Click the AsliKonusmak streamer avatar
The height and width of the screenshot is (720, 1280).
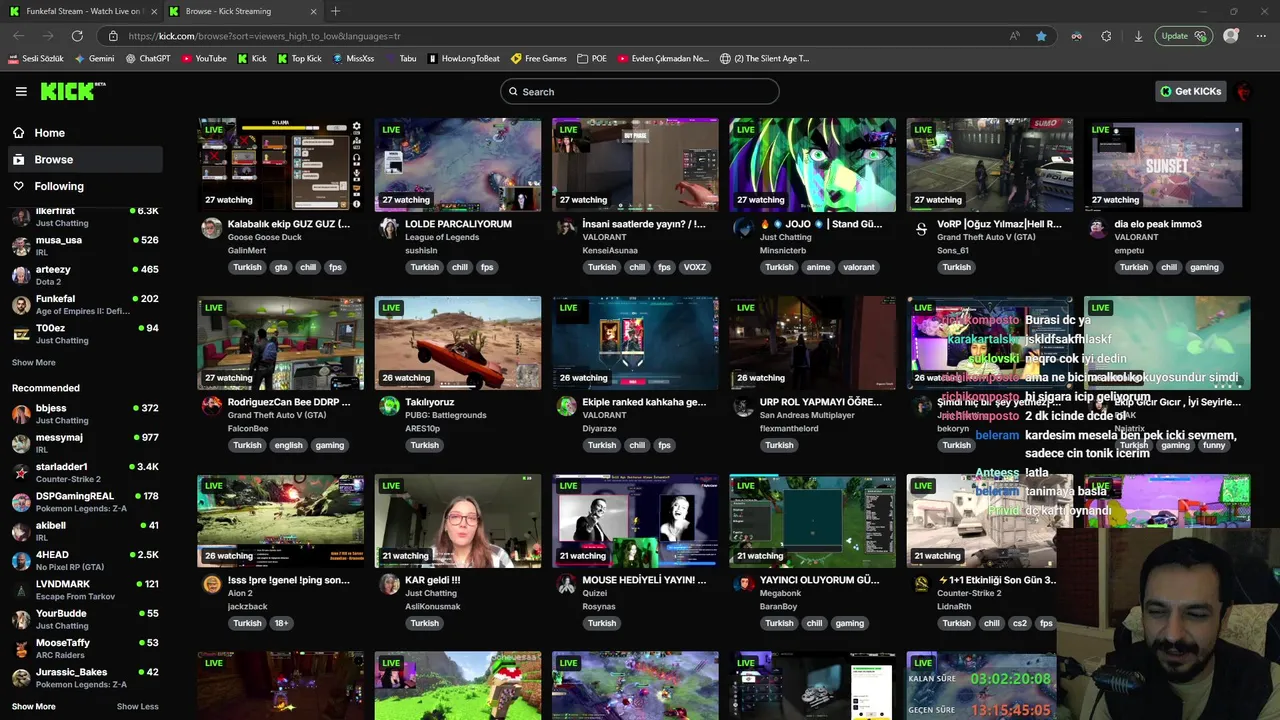click(x=389, y=584)
